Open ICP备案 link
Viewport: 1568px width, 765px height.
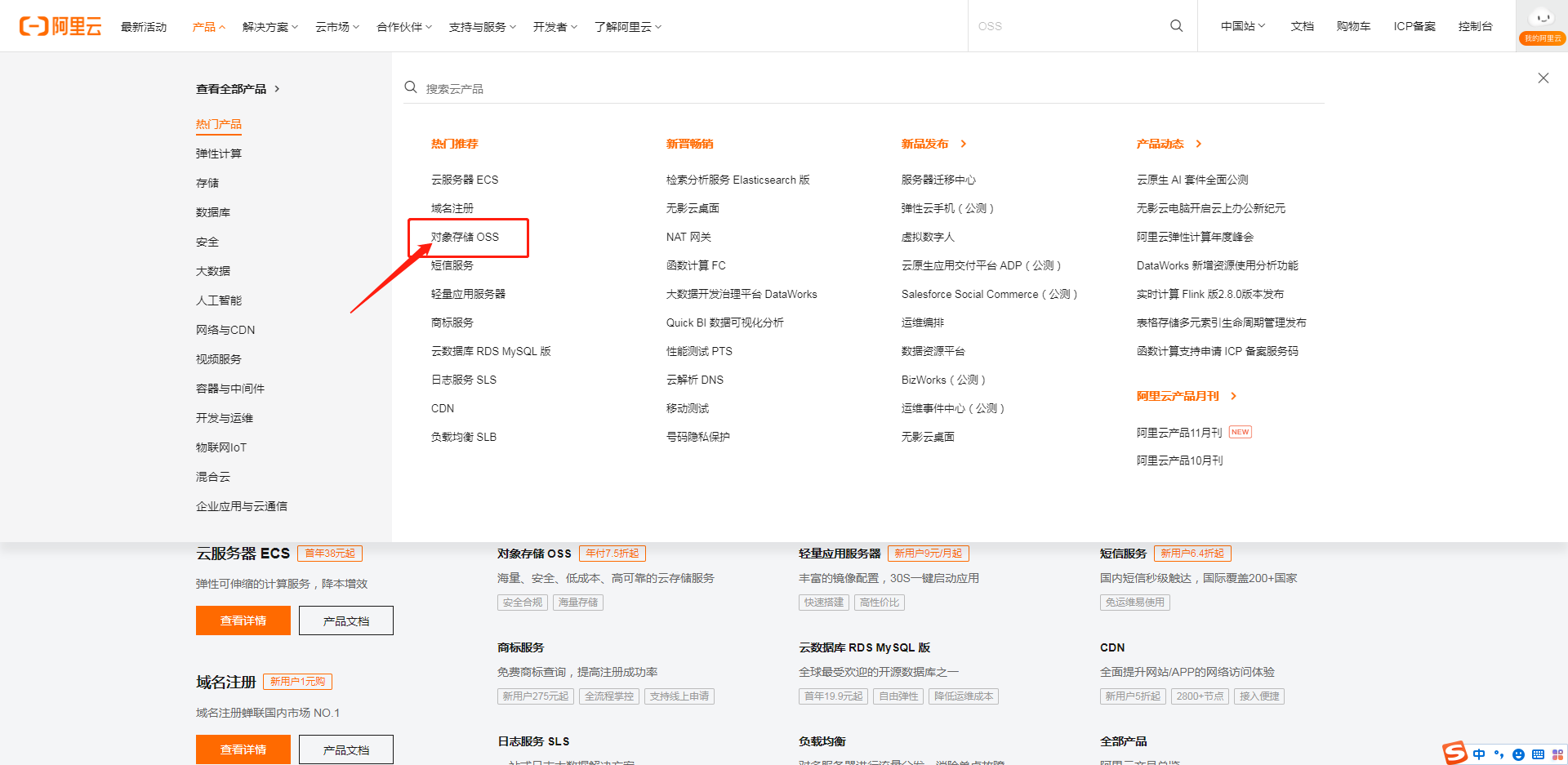1414,26
